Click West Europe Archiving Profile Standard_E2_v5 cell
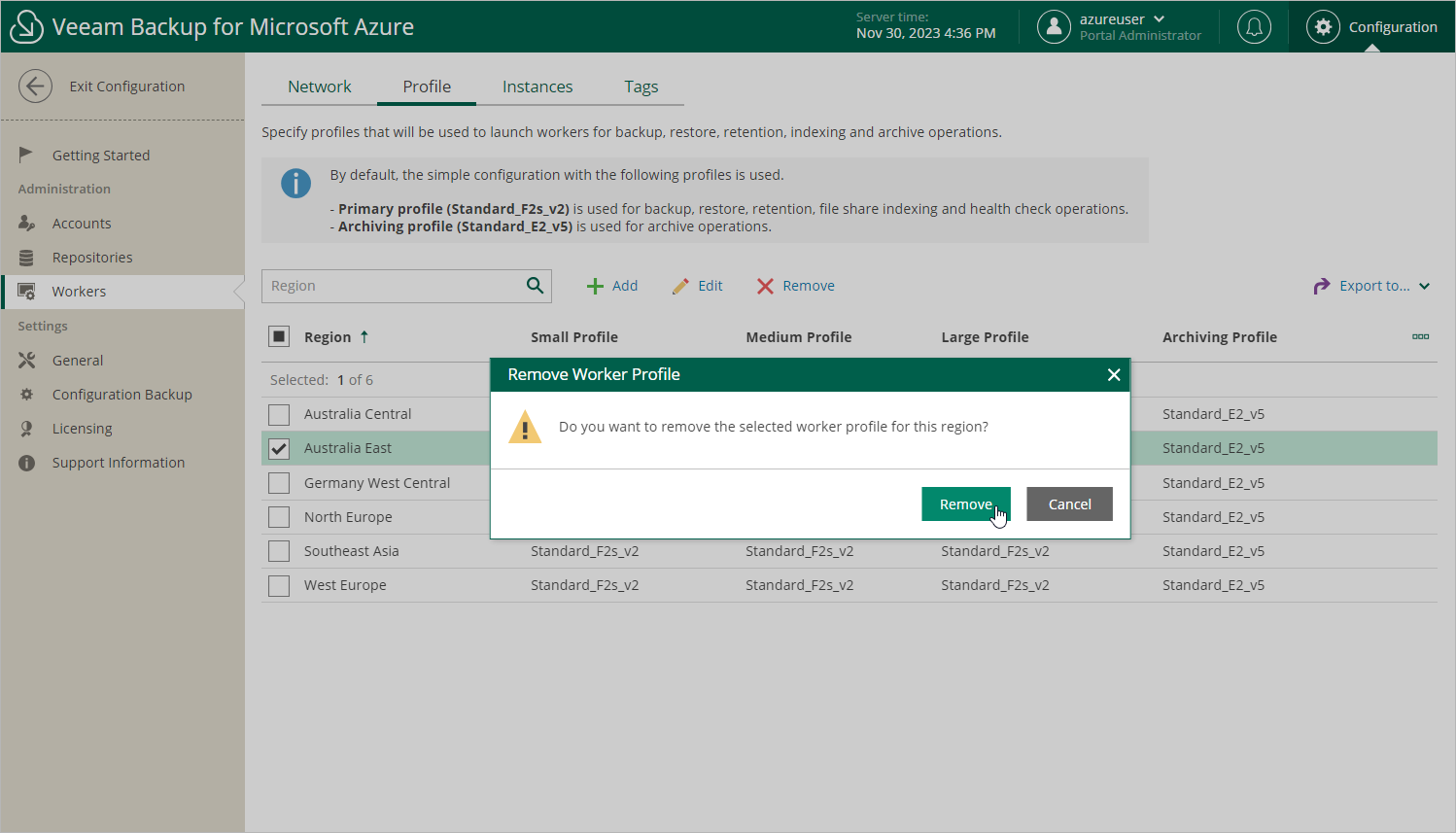 point(1213,585)
